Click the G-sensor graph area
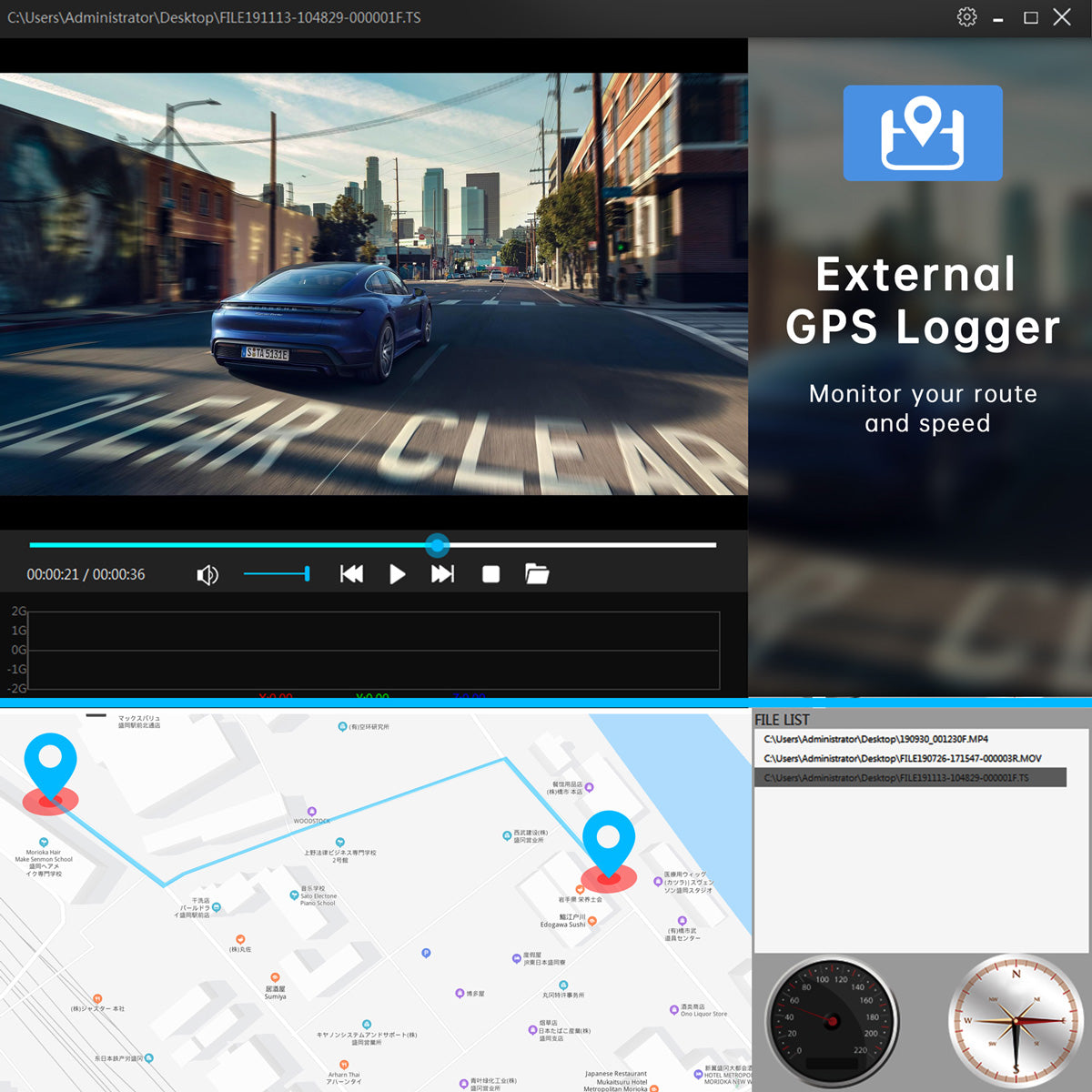 [x=373, y=651]
